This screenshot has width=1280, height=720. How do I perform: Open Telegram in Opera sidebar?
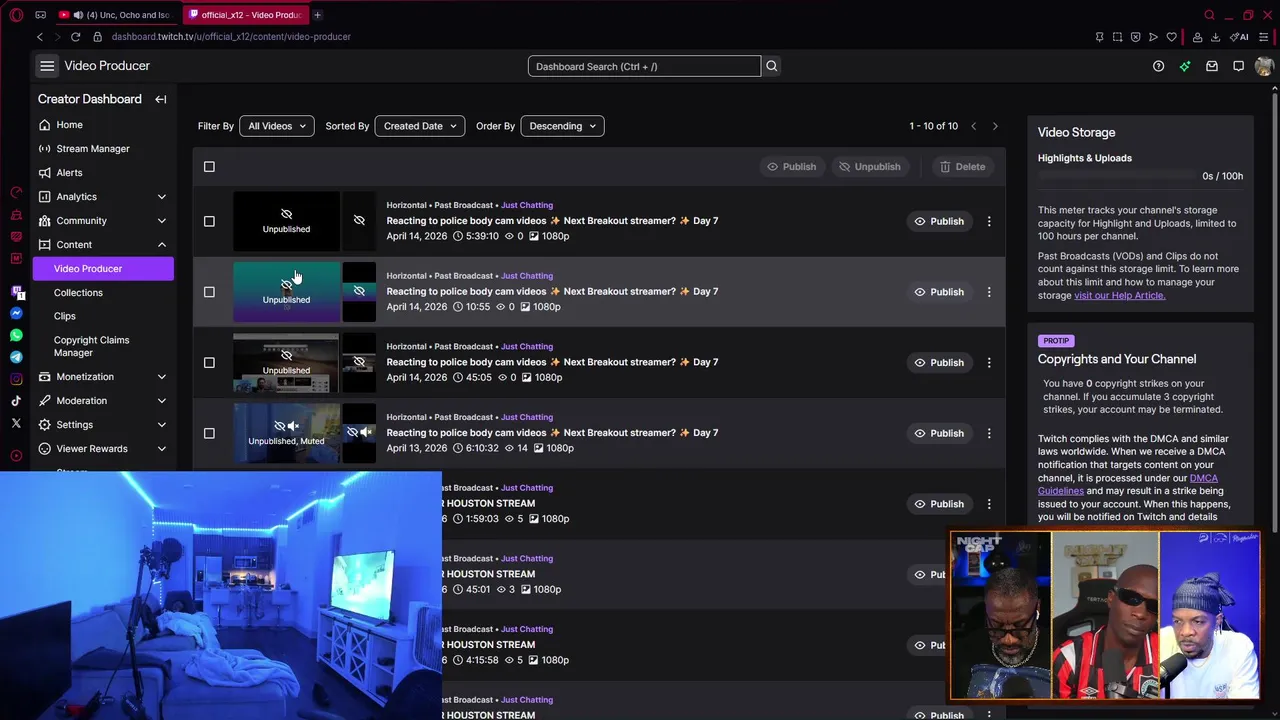[x=16, y=357]
